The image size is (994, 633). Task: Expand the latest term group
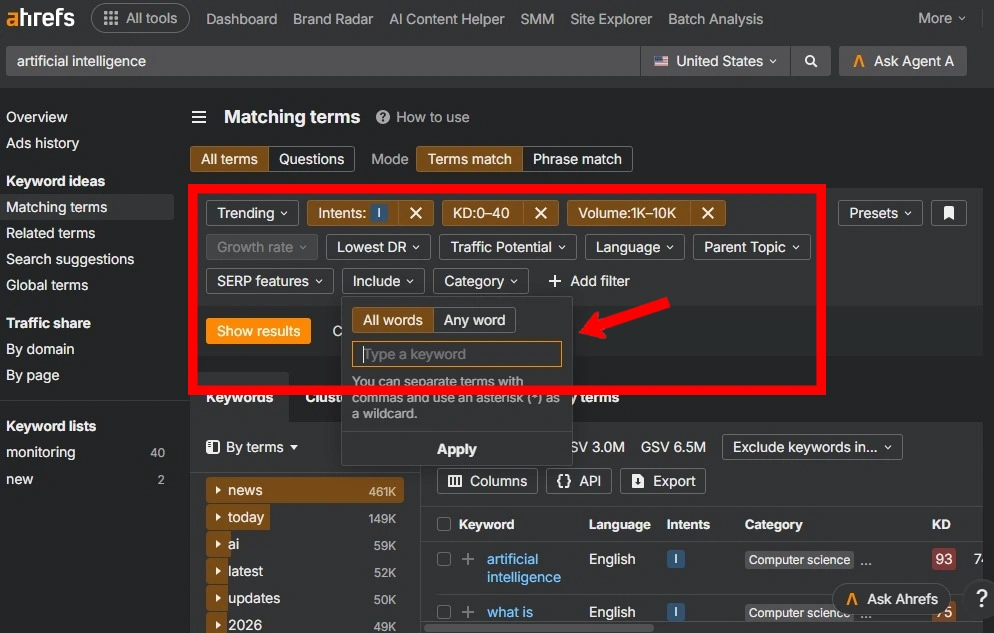tap(217, 571)
